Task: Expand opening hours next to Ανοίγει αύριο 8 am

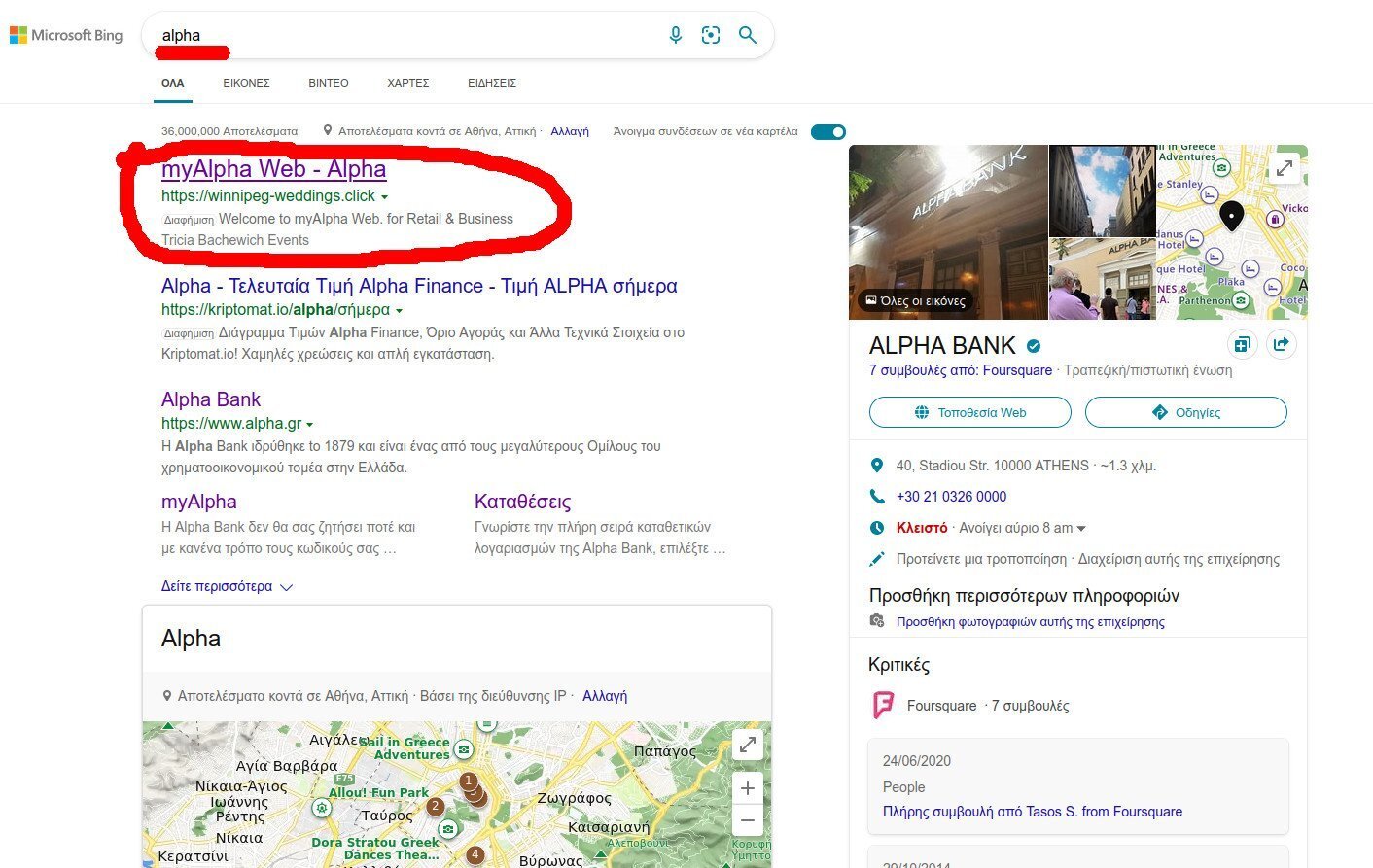Action: 1081,529
